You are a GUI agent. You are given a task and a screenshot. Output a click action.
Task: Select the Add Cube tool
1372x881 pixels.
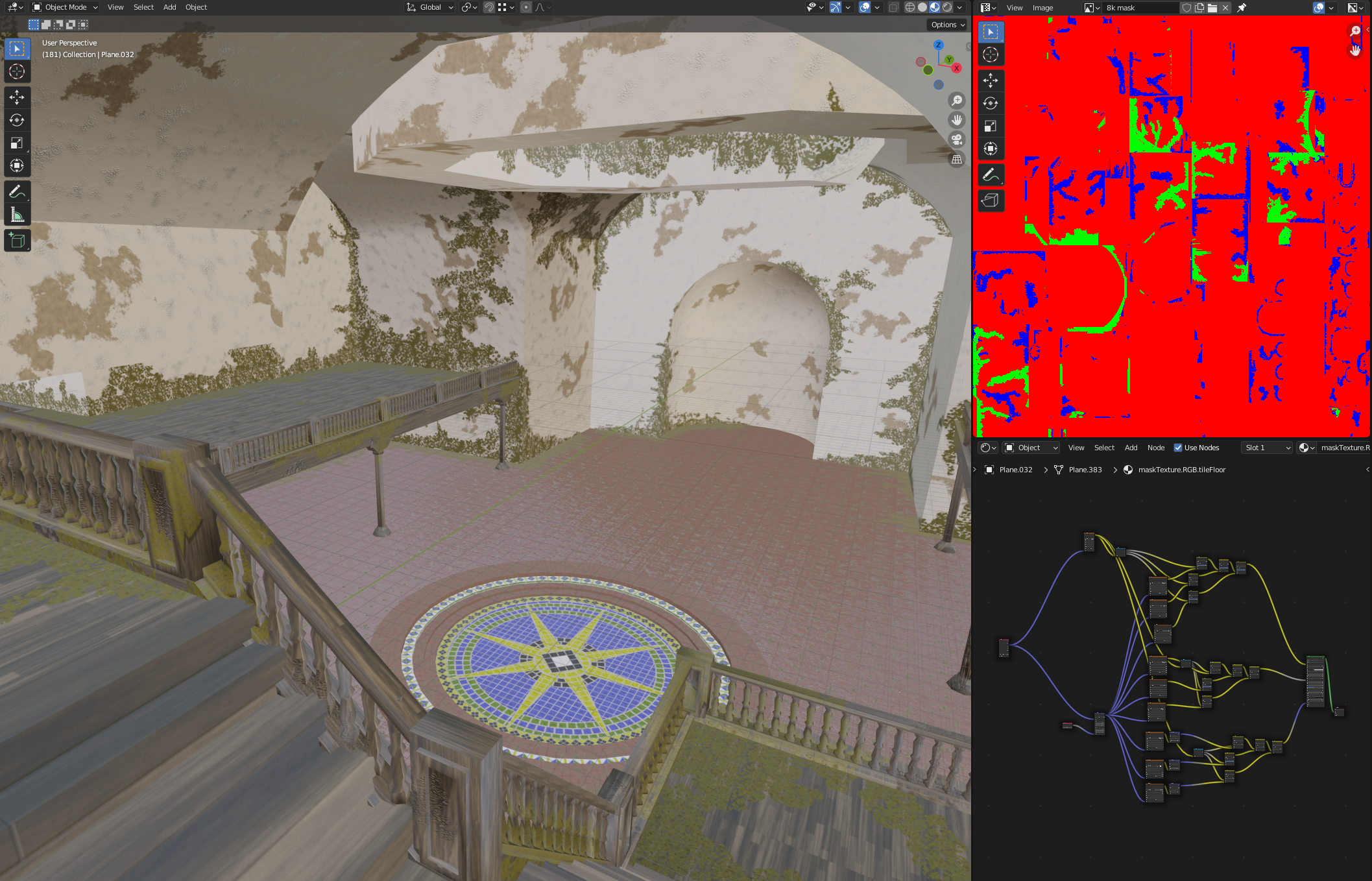[17, 241]
